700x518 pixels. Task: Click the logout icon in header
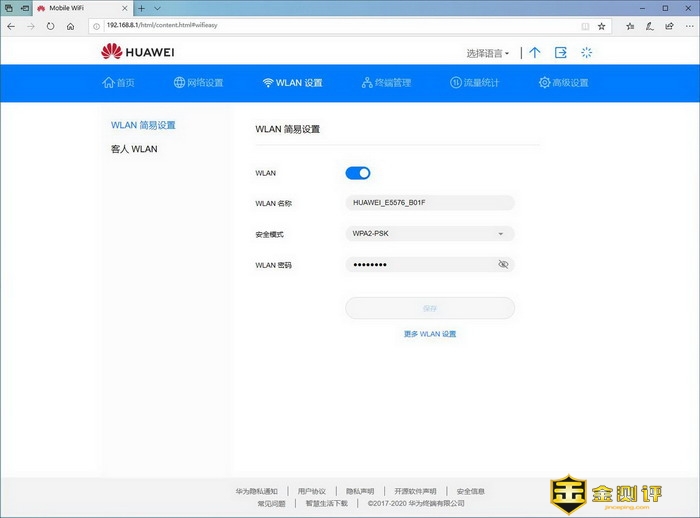click(x=561, y=52)
